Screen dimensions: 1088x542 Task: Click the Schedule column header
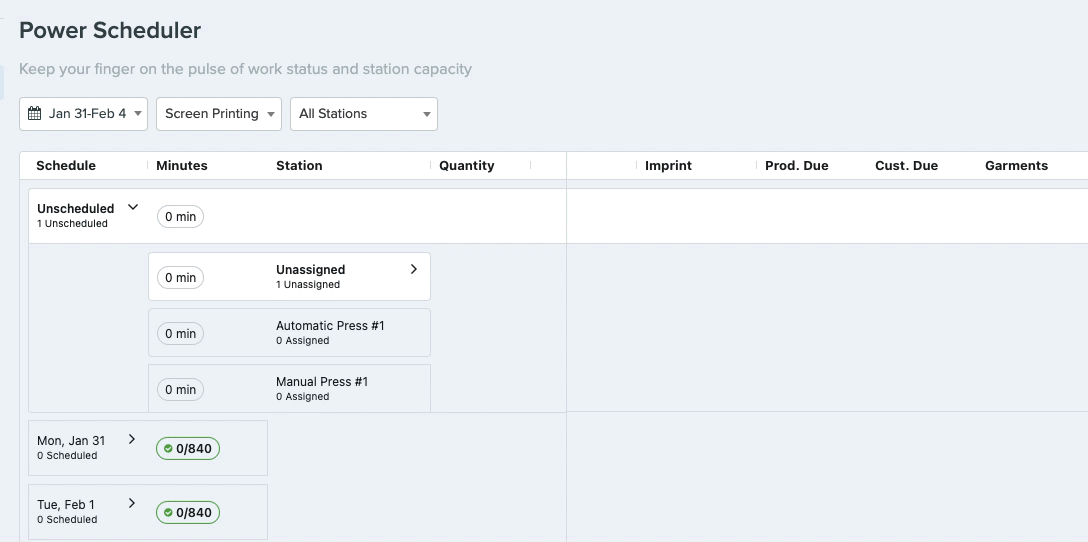click(66, 165)
